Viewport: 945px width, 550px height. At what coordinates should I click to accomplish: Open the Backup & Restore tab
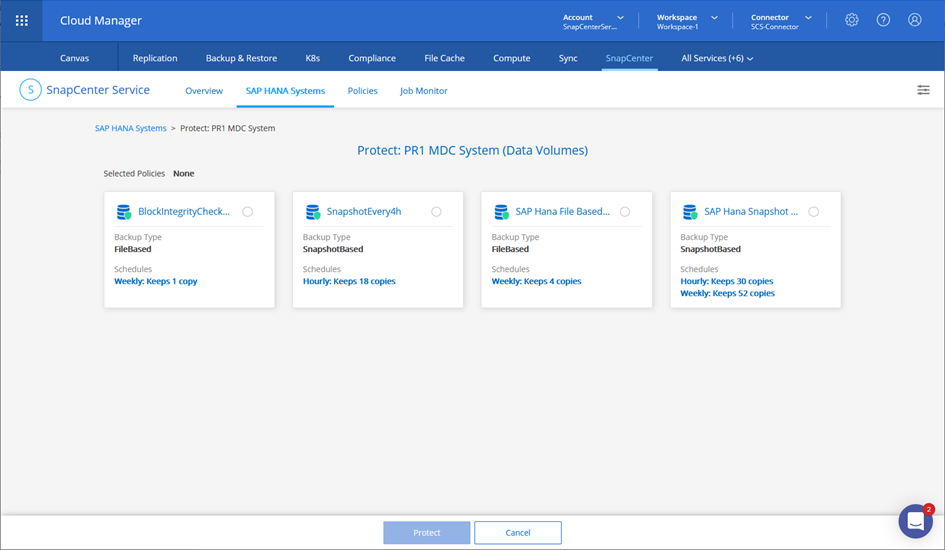[241, 58]
